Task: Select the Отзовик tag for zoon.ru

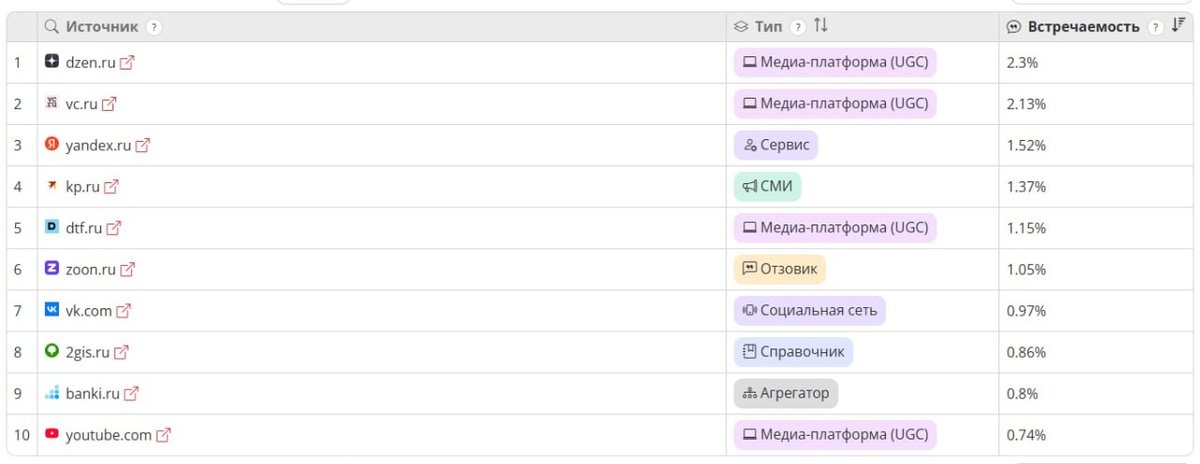Action: [x=780, y=269]
